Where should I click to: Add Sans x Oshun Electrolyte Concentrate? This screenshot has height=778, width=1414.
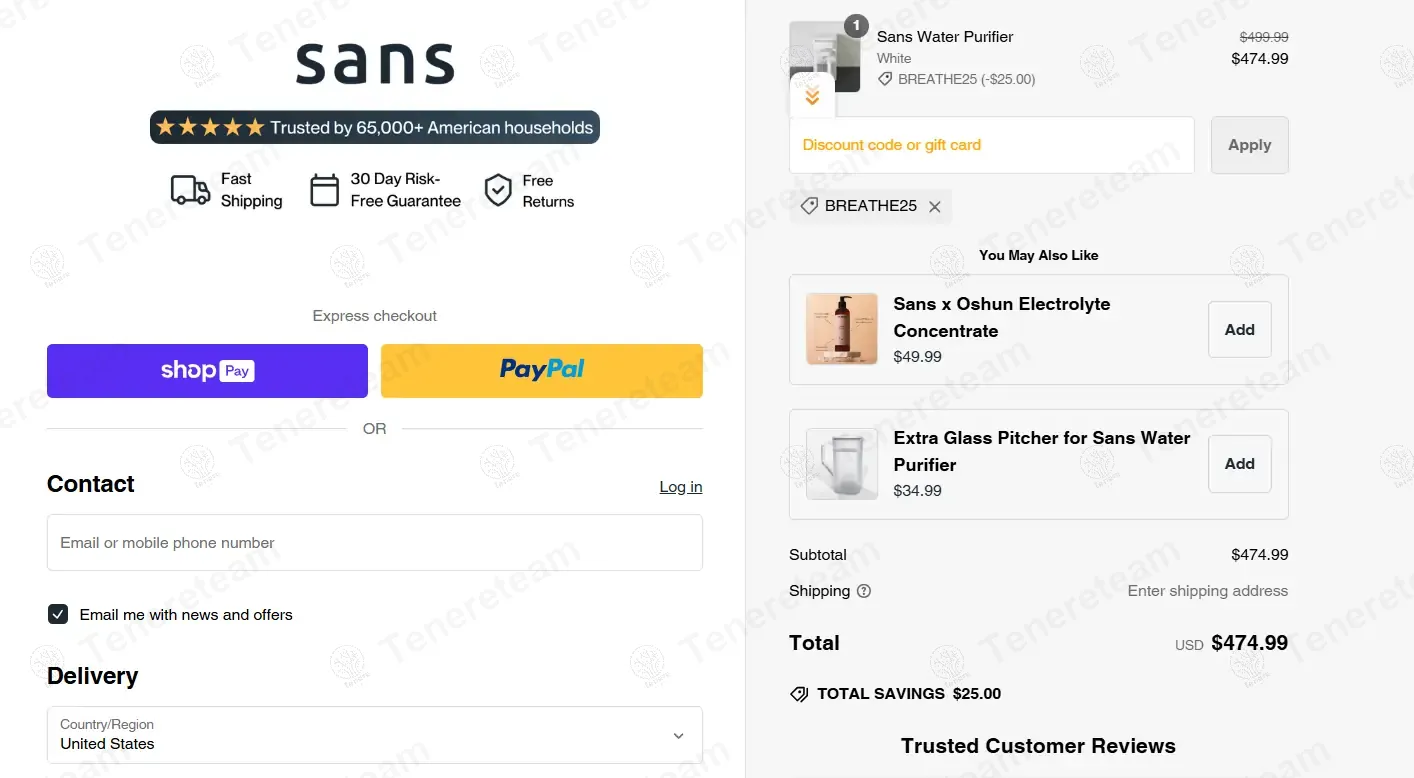[x=1239, y=330]
